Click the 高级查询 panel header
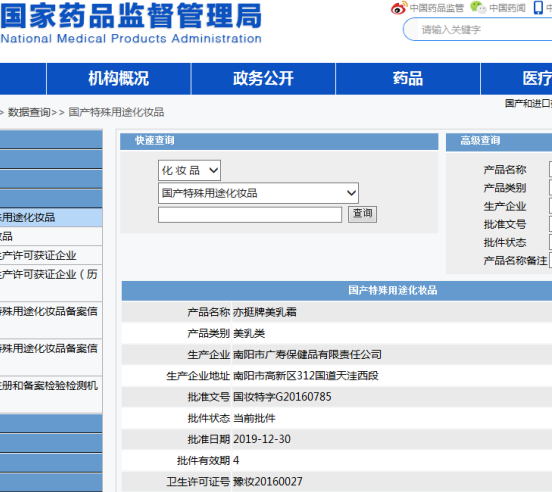The width and height of the screenshot is (552, 492). coord(499,141)
